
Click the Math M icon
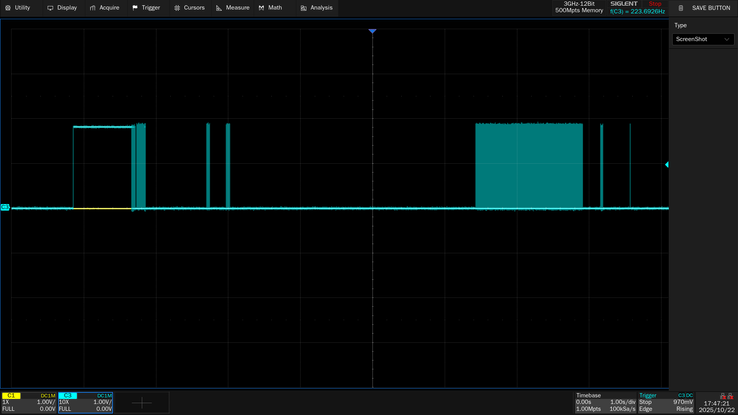click(261, 8)
